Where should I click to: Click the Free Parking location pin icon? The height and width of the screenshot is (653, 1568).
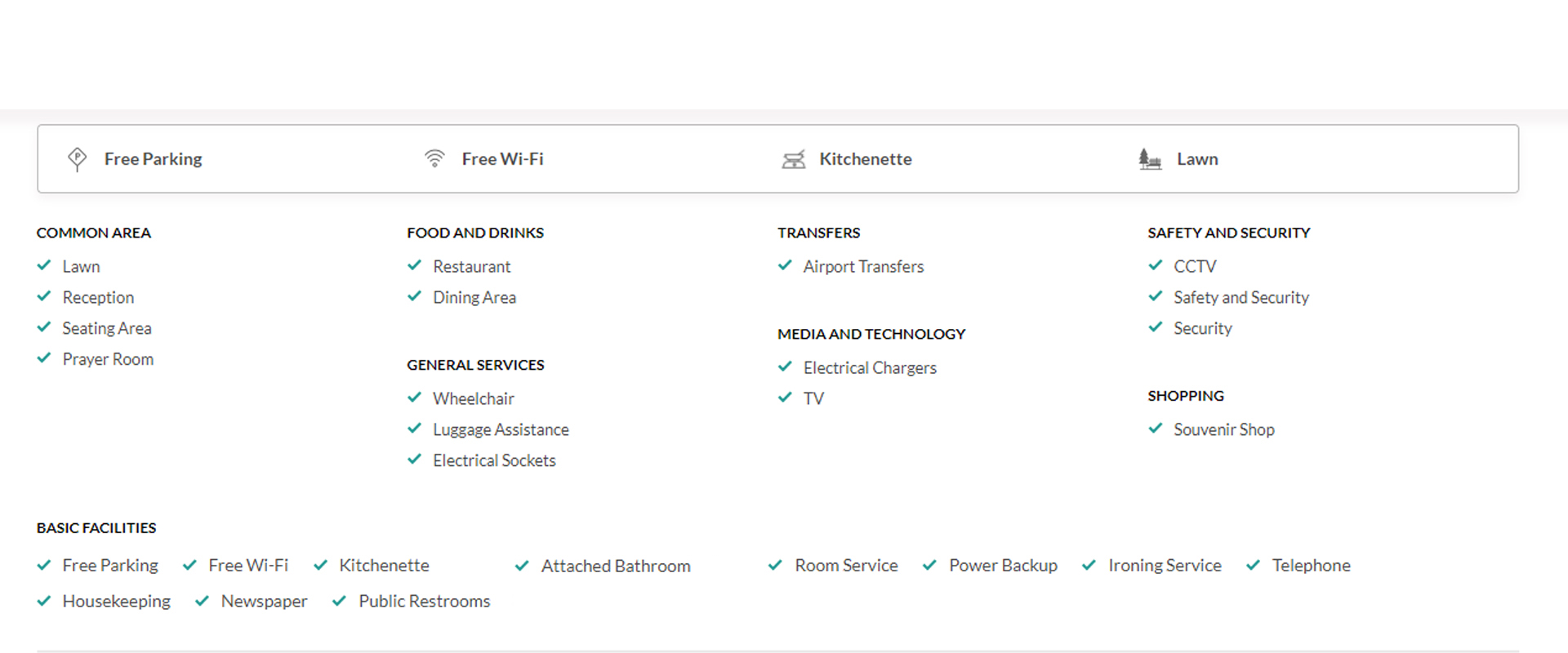[77, 158]
